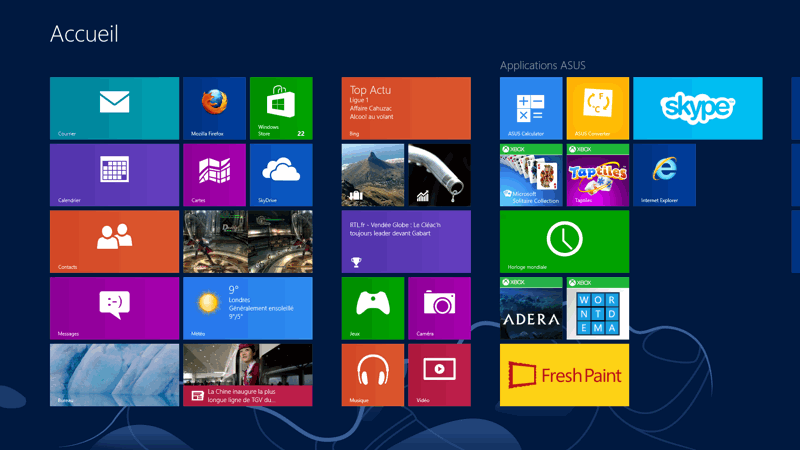This screenshot has height=450, width=800.
Task: Open the Cartes maps tile
Action: point(214,175)
